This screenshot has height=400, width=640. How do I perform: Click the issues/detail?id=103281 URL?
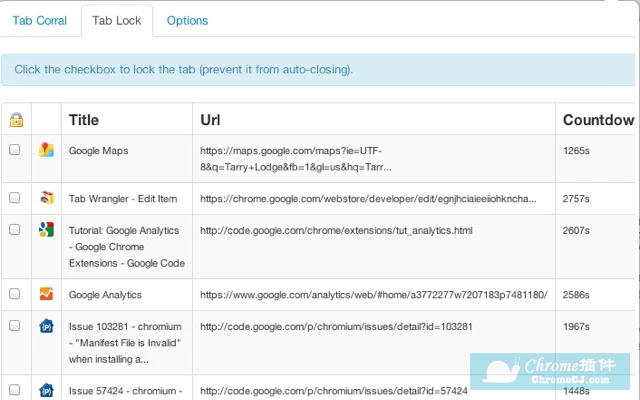tap(336, 327)
